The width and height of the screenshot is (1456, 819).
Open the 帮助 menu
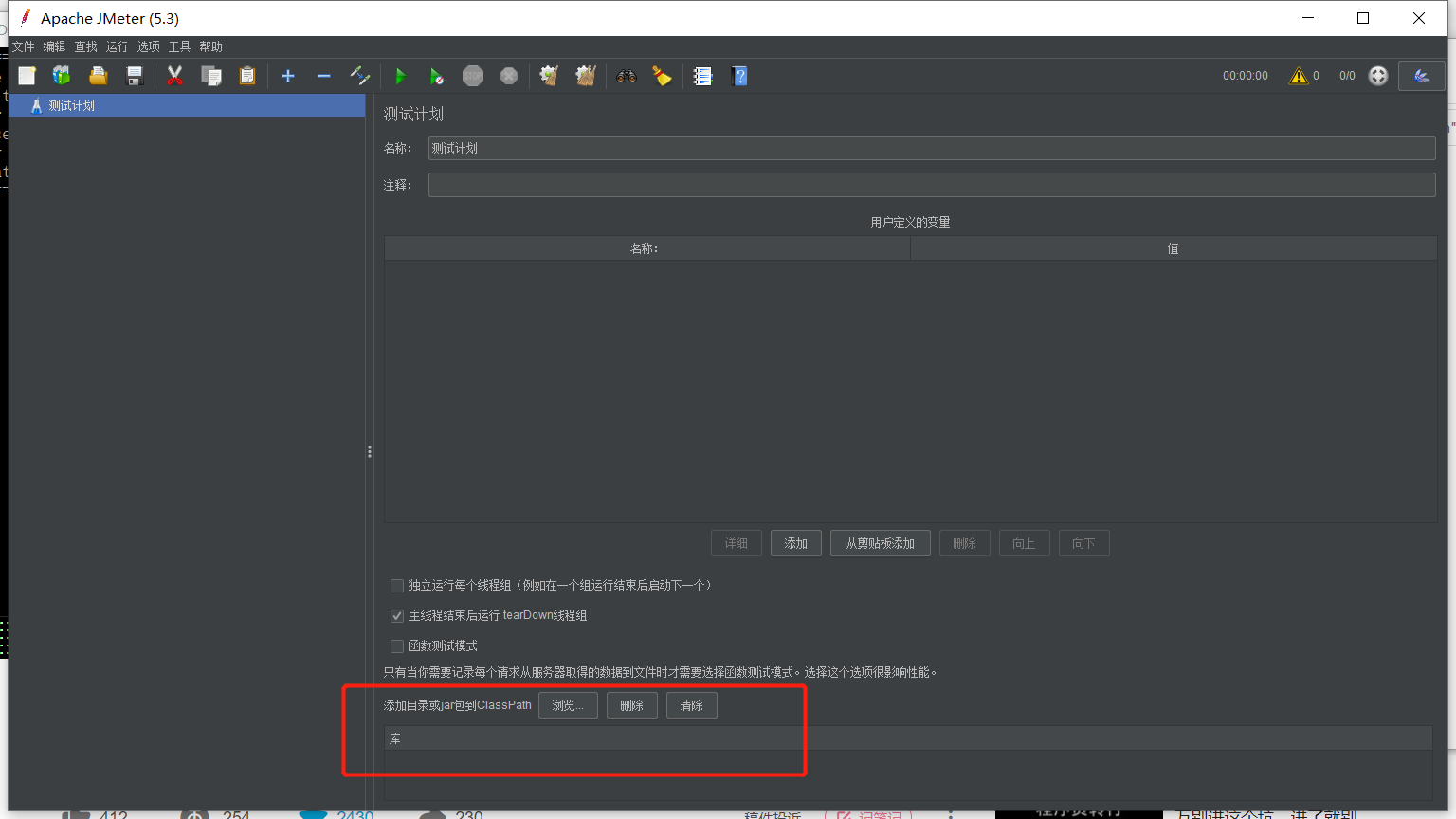point(211,46)
